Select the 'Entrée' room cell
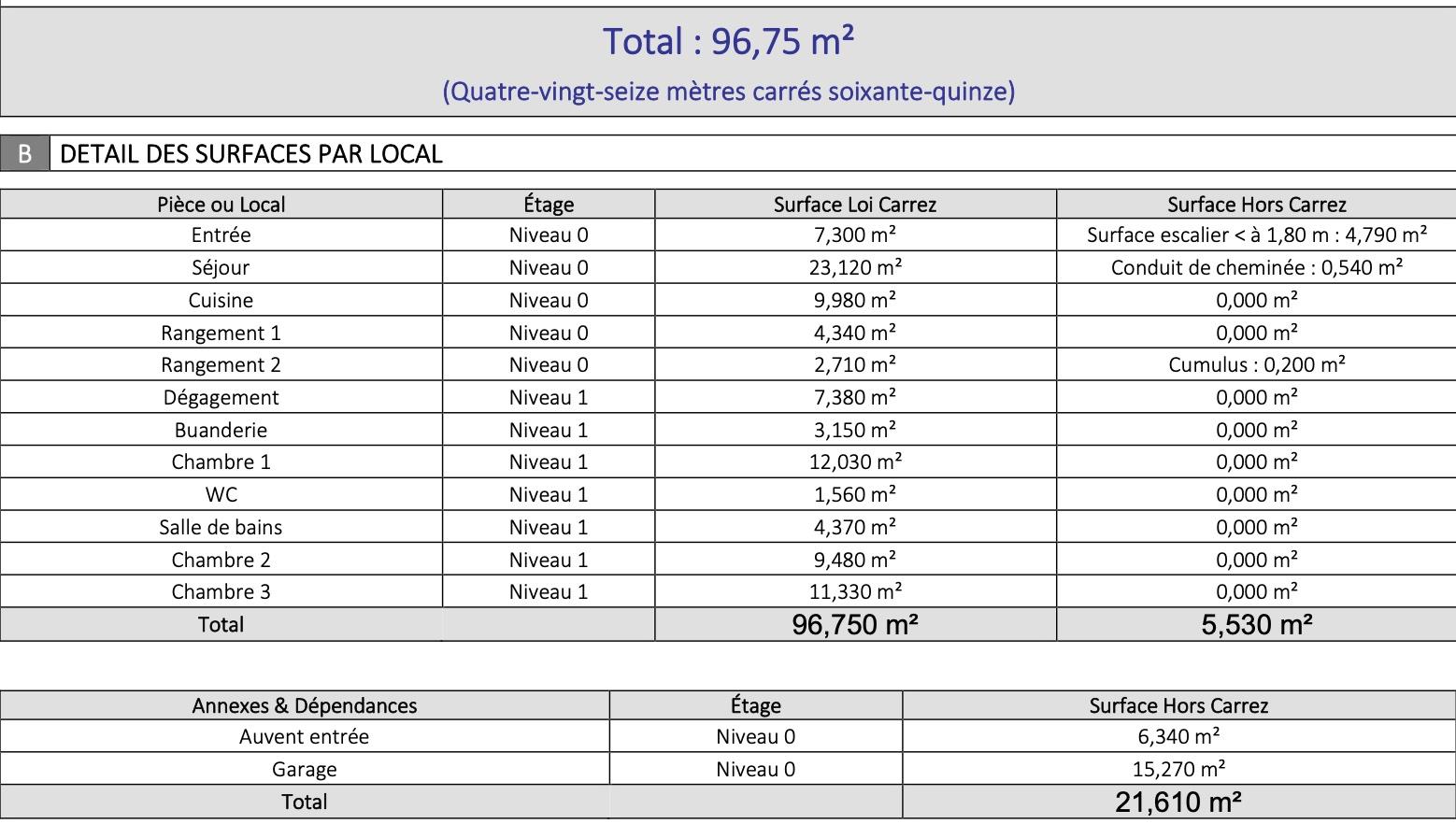This screenshot has height=824, width=1456. (221, 235)
